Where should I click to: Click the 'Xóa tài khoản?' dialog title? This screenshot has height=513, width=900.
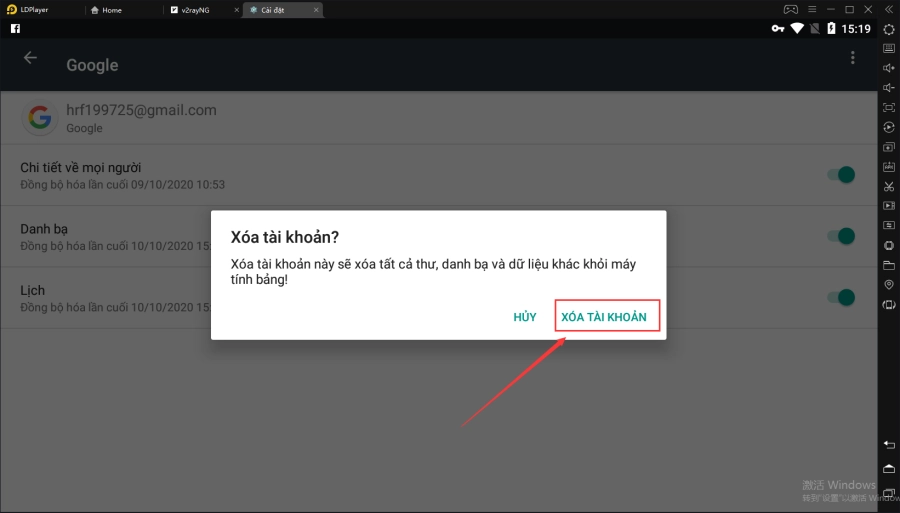(285, 237)
